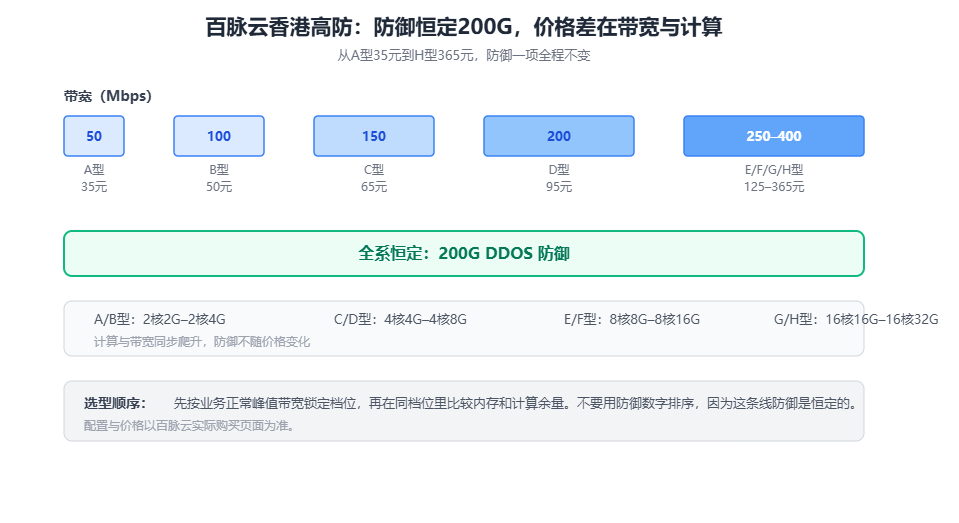959x523 pixels.
Task: Click the C型 label
Action: point(374,169)
